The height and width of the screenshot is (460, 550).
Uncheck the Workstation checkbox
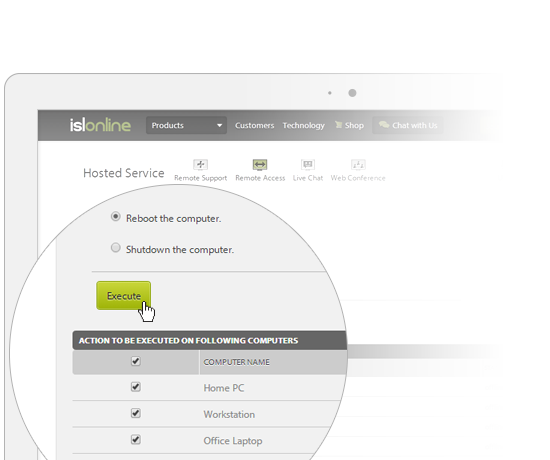(136, 413)
